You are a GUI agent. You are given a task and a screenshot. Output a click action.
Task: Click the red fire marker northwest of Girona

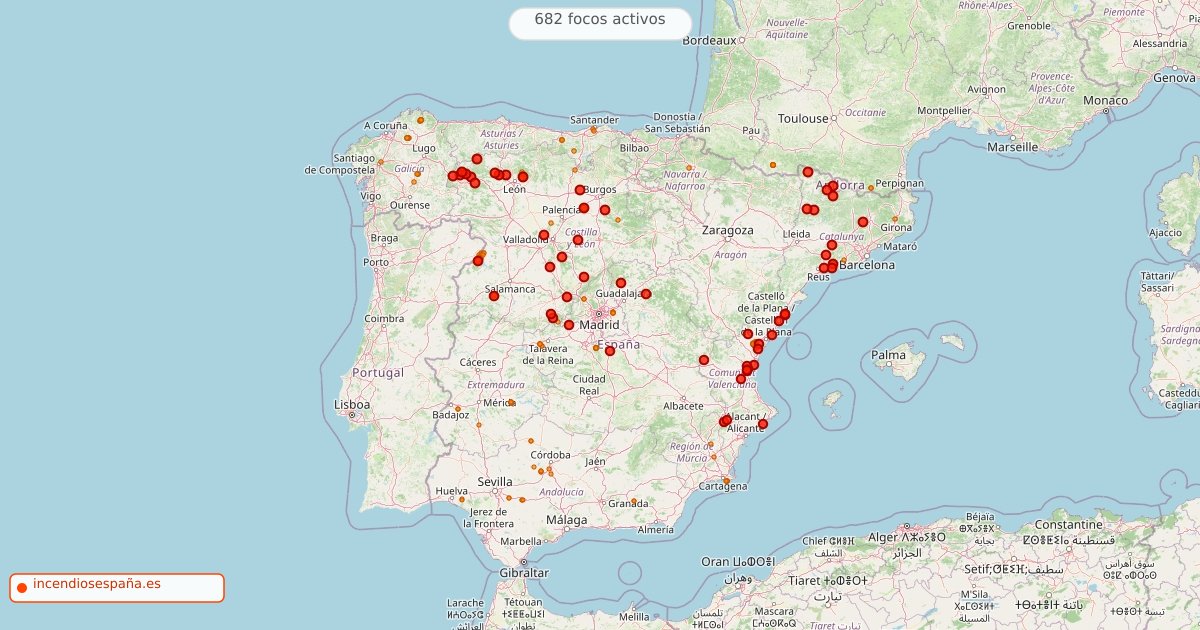click(x=863, y=222)
